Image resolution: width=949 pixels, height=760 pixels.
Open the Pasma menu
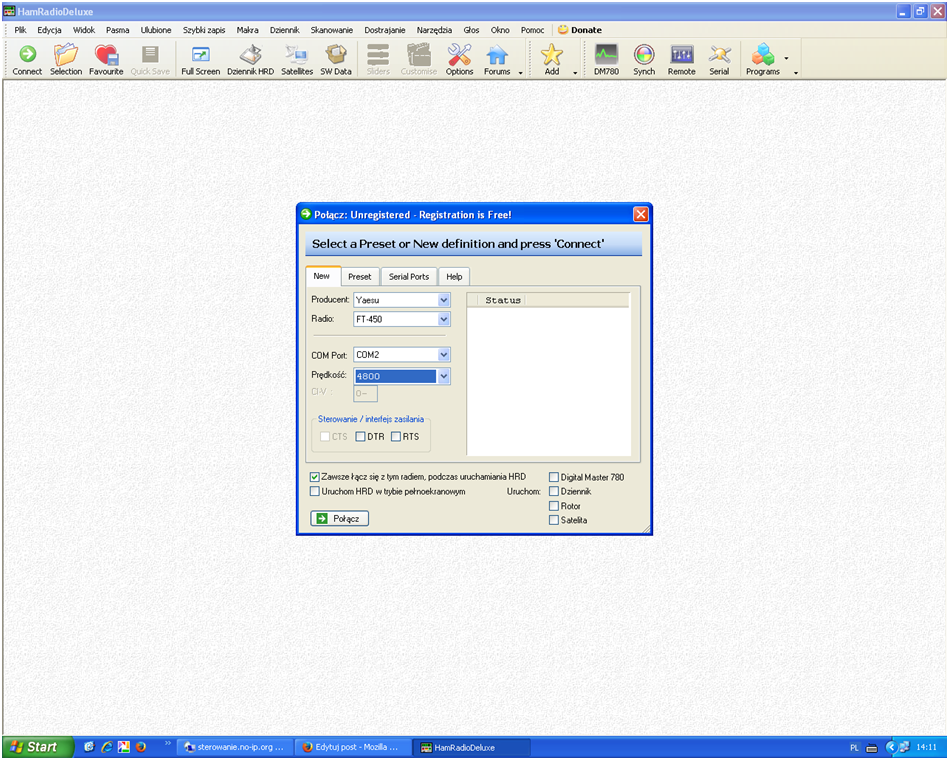(117, 30)
